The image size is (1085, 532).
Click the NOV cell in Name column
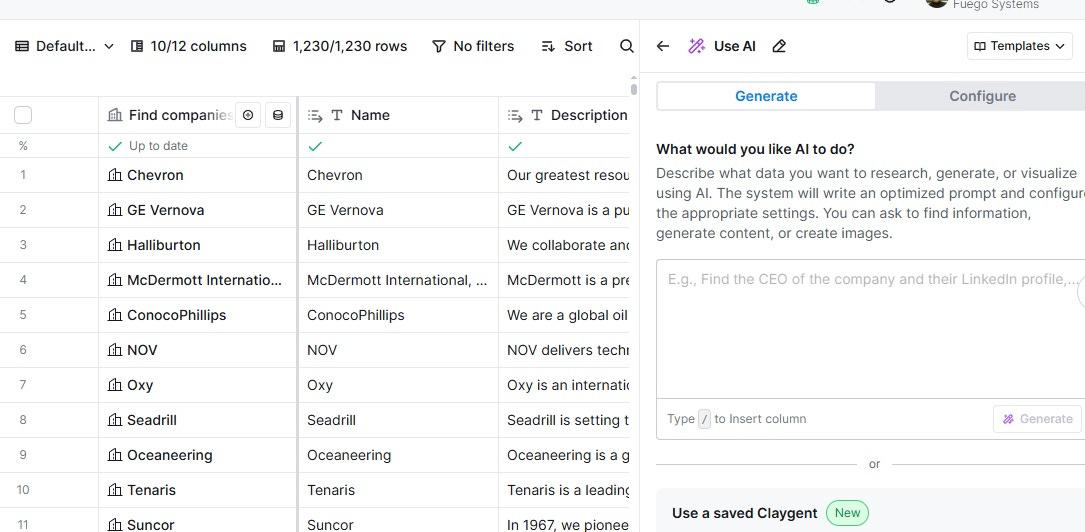pyautogui.click(x=398, y=350)
